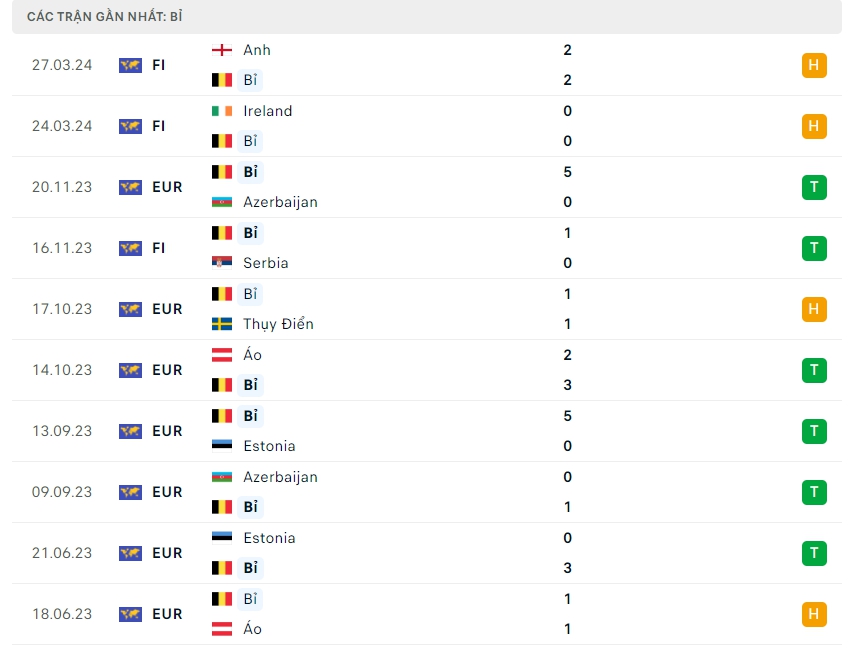The height and width of the screenshot is (648, 855).
Task: Click the EUR competition label for 14.10.23
Action: click(167, 370)
